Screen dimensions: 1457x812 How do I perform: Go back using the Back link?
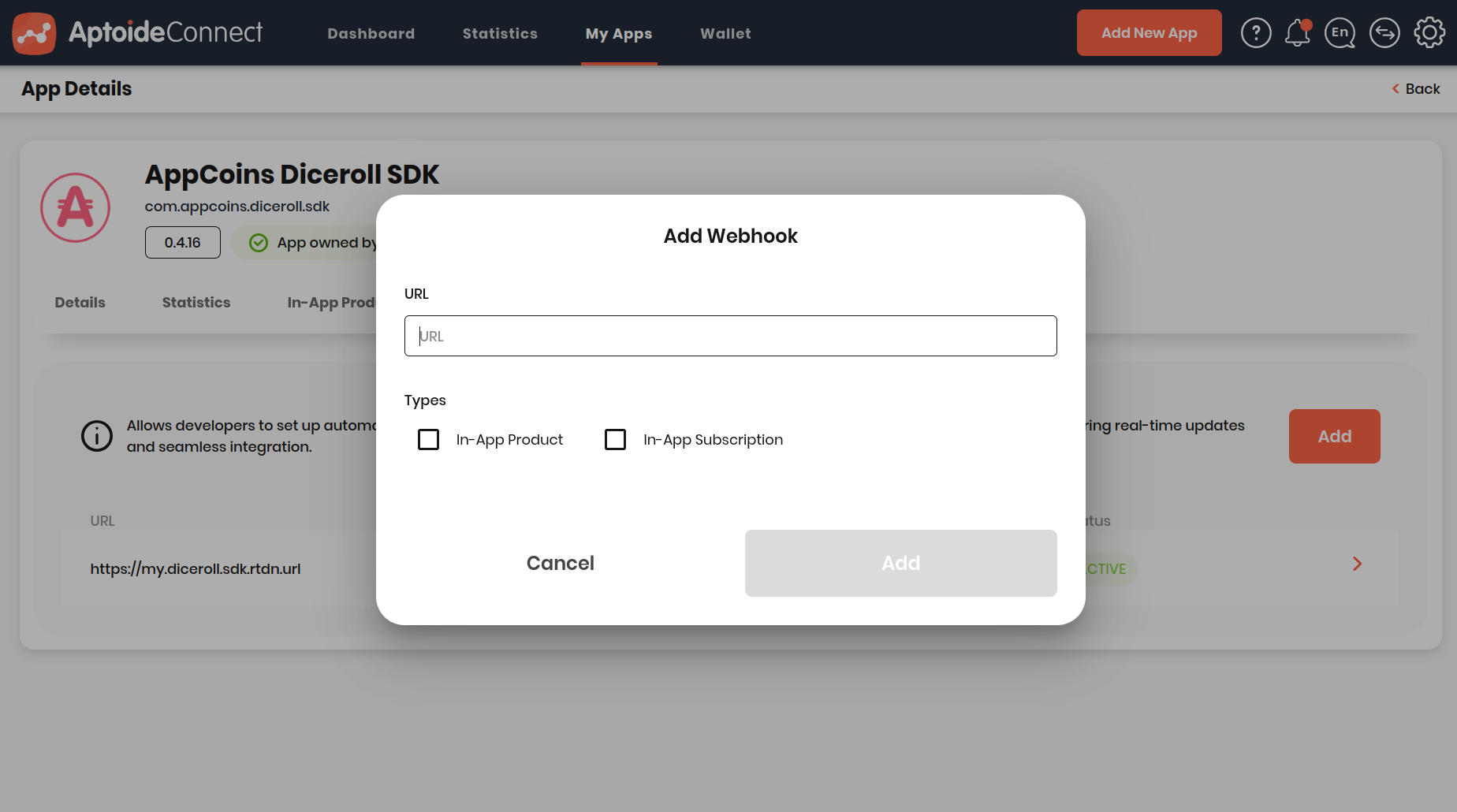1416,89
